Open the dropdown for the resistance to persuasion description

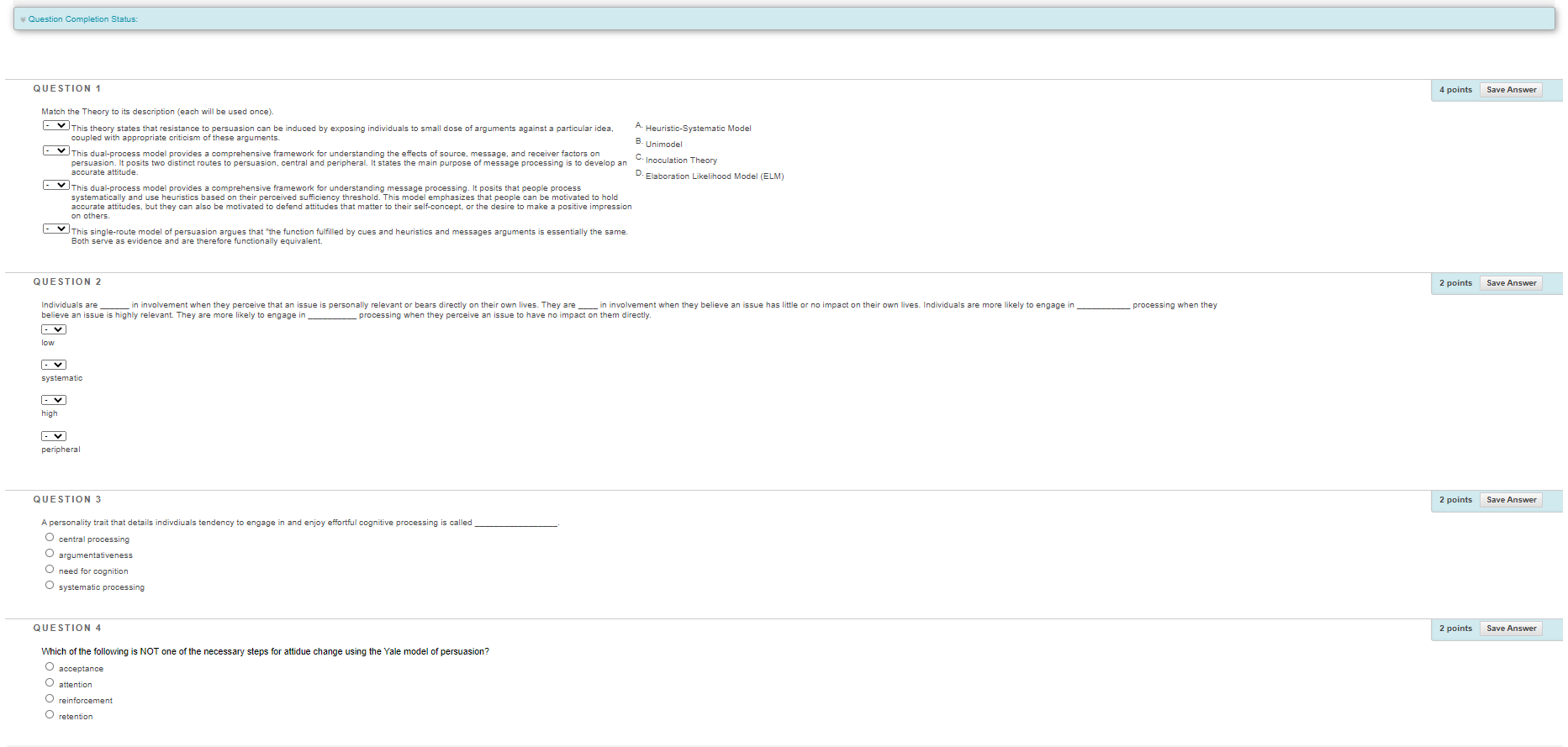pyautogui.click(x=56, y=126)
